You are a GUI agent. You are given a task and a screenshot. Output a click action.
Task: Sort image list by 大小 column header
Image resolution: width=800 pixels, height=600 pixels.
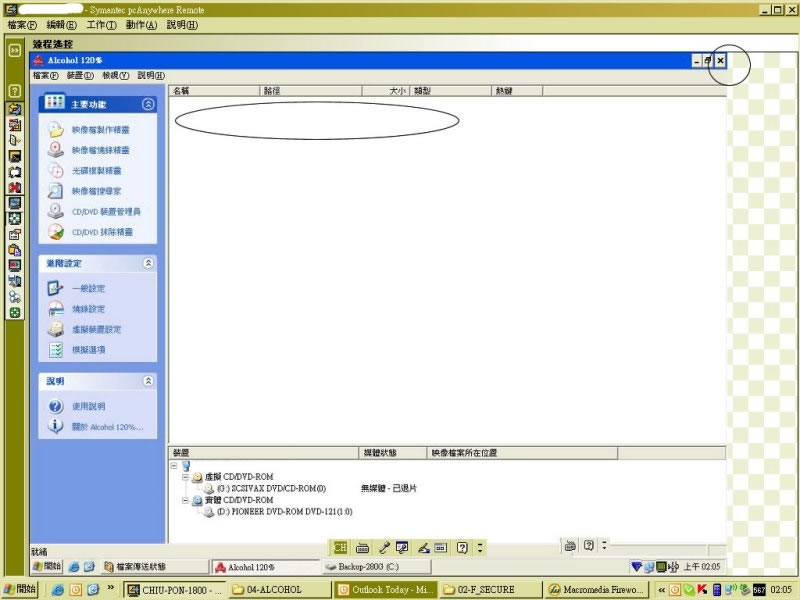385,91
